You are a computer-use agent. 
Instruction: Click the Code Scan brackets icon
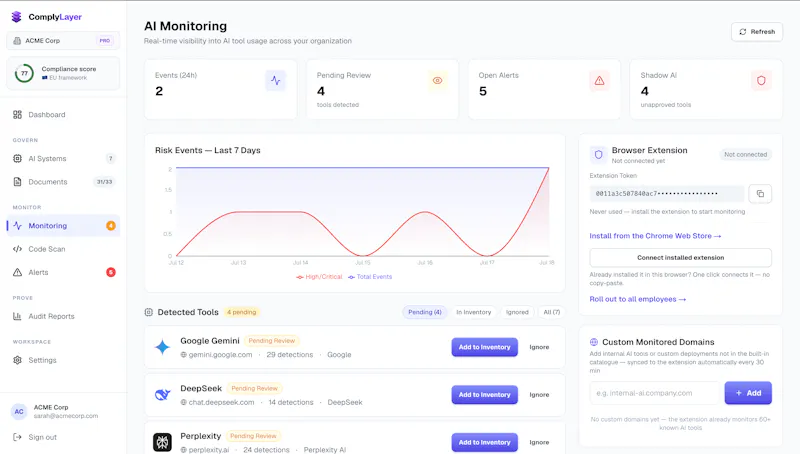tap(17, 249)
